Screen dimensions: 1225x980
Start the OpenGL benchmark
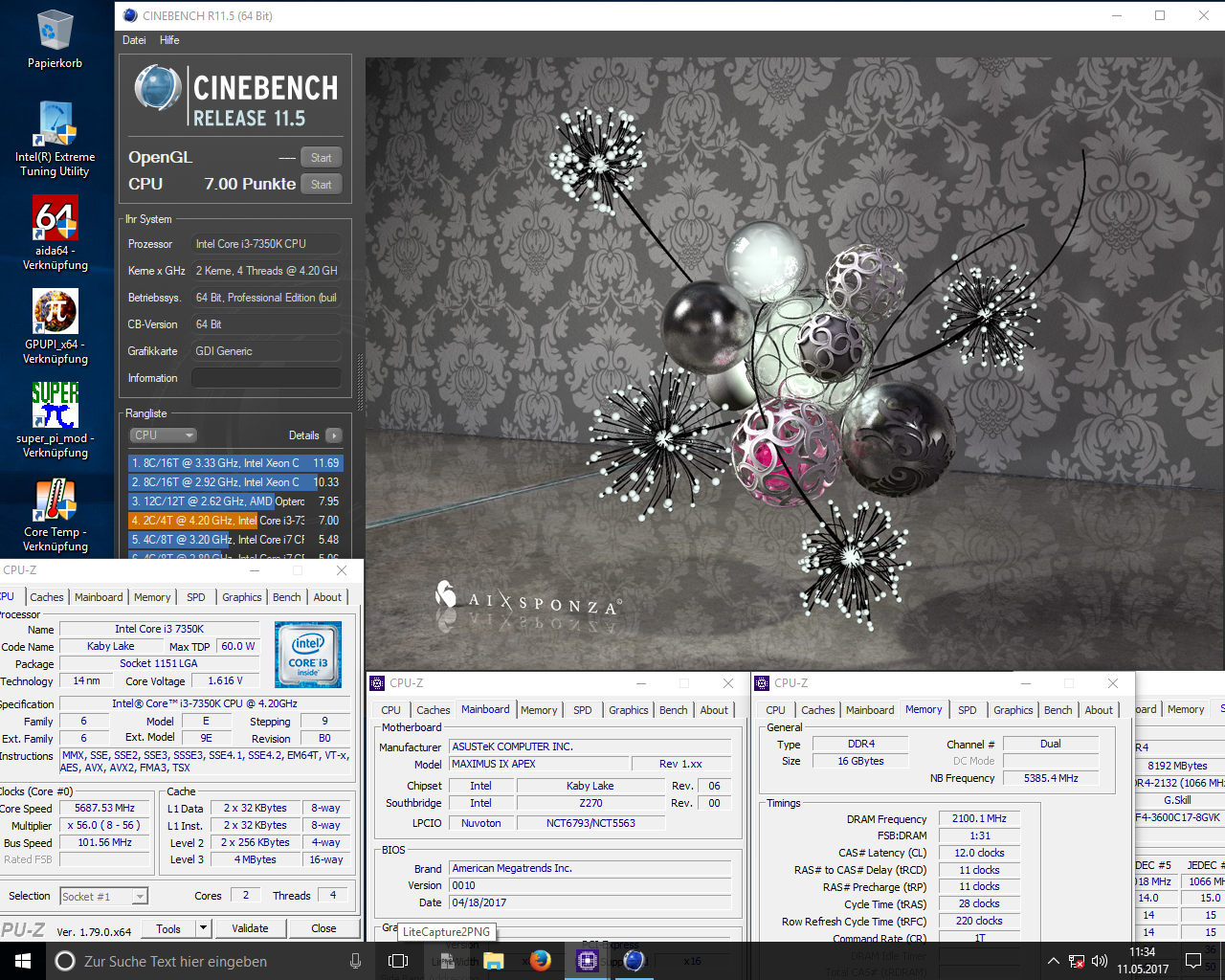322,158
